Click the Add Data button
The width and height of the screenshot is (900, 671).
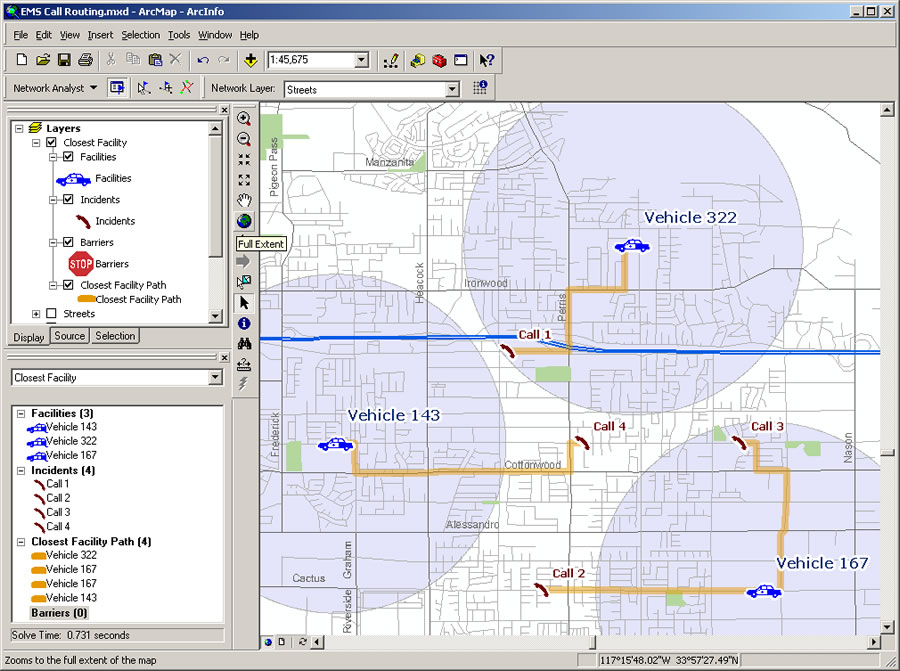coord(250,61)
